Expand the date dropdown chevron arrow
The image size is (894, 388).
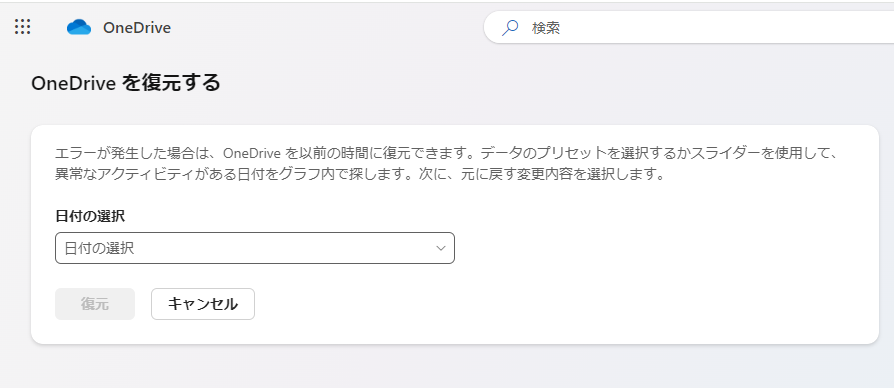tap(441, 248)
